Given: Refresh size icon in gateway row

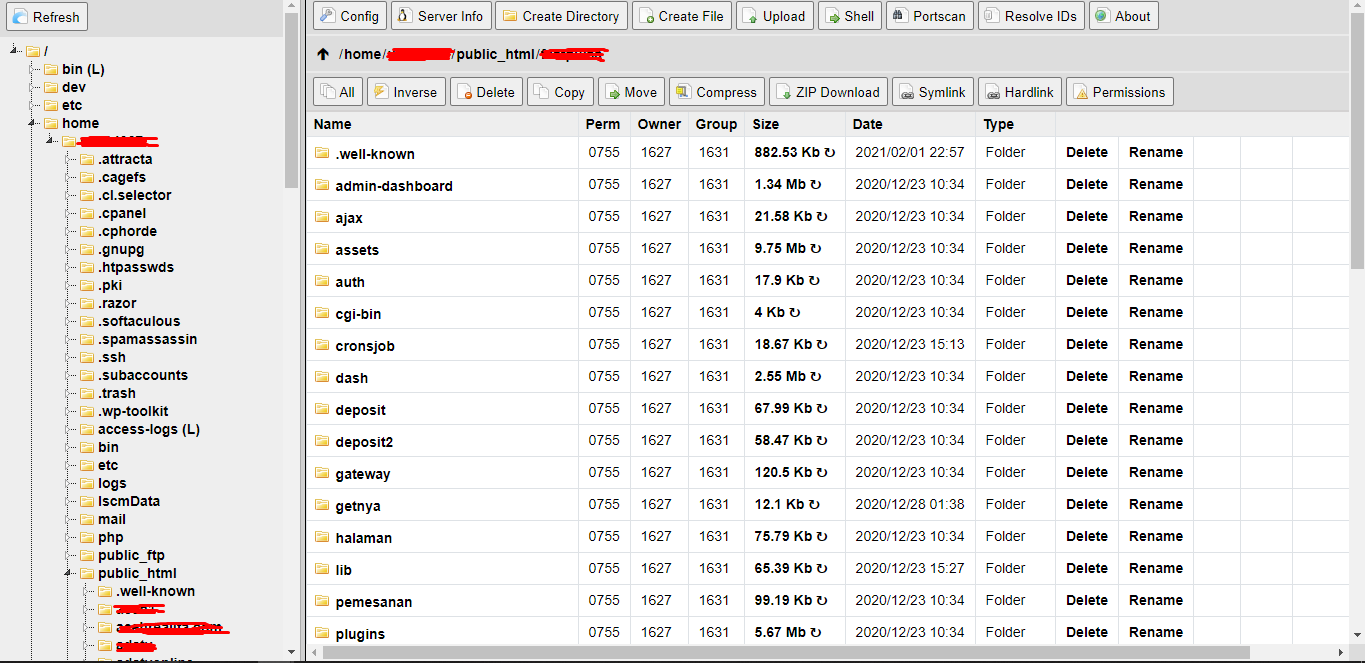Looking at the screenshot, I should pyautogui.click(x=822, y=473).
